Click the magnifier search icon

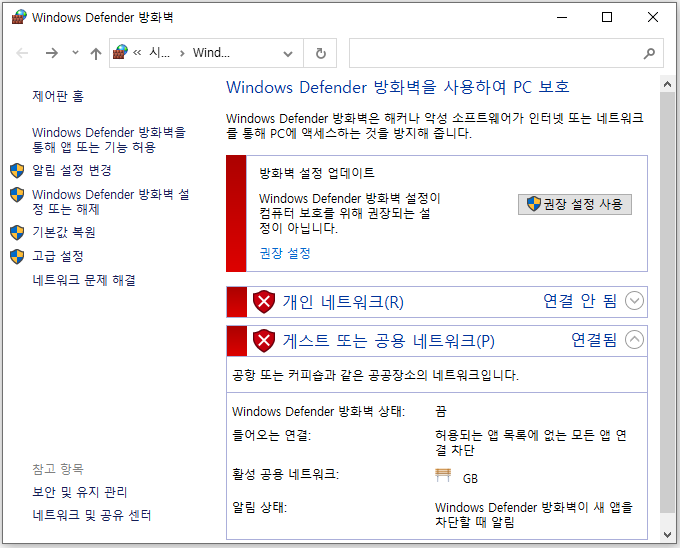(x=649, y=53)
